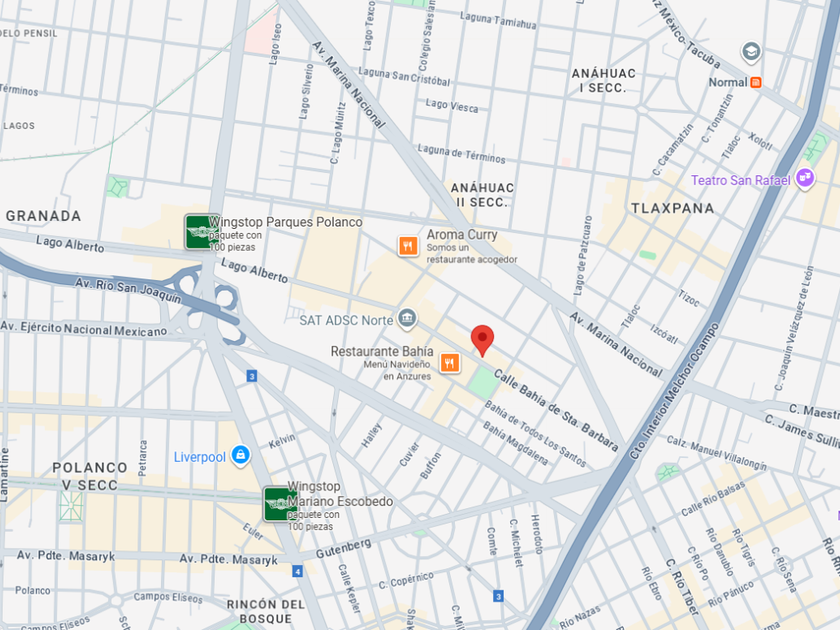Open the Wingstop Mariano Escobedo logo marker

pyautogui.click(x=281, y=504)
